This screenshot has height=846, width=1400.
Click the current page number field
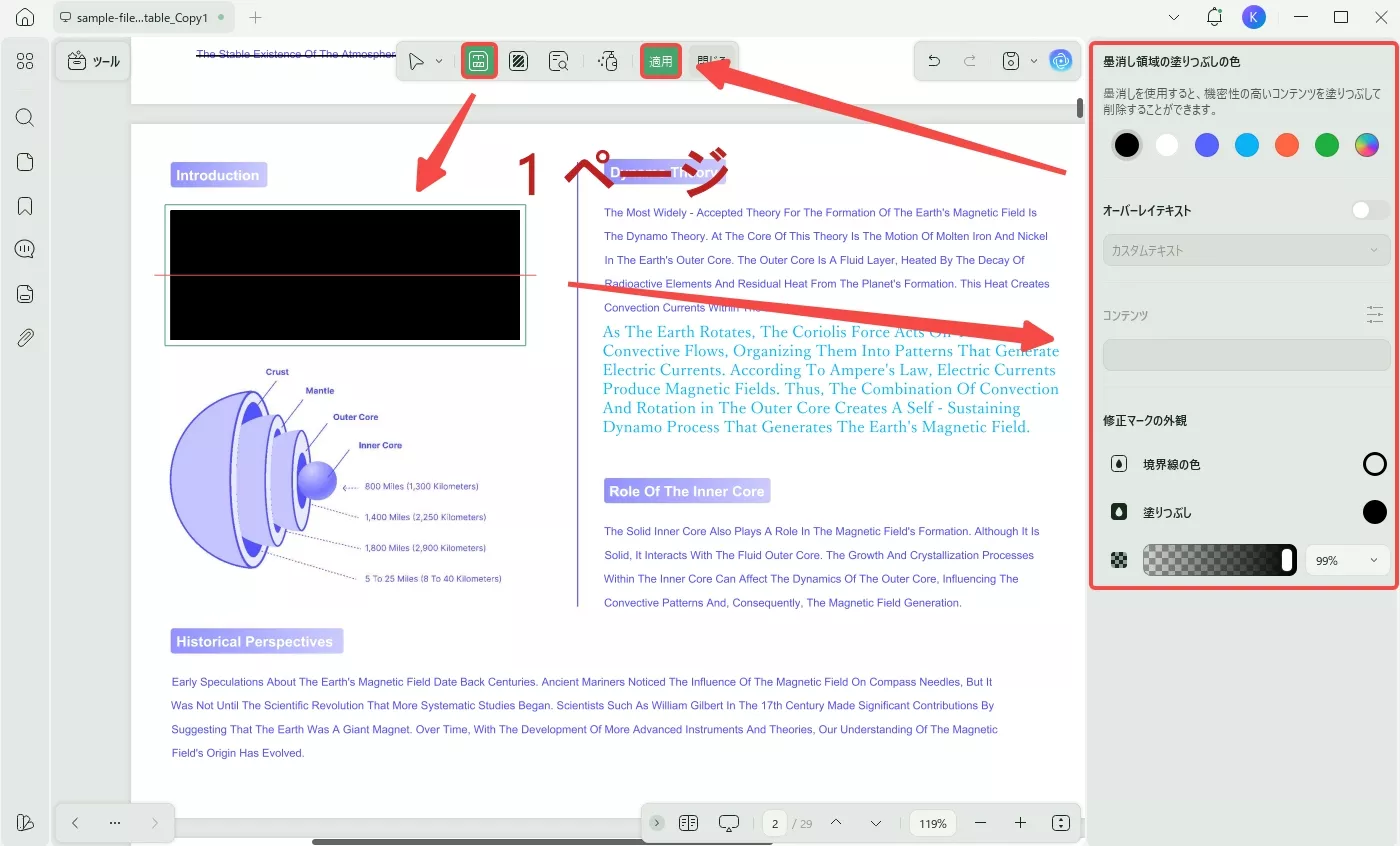[x=775, y=824]
